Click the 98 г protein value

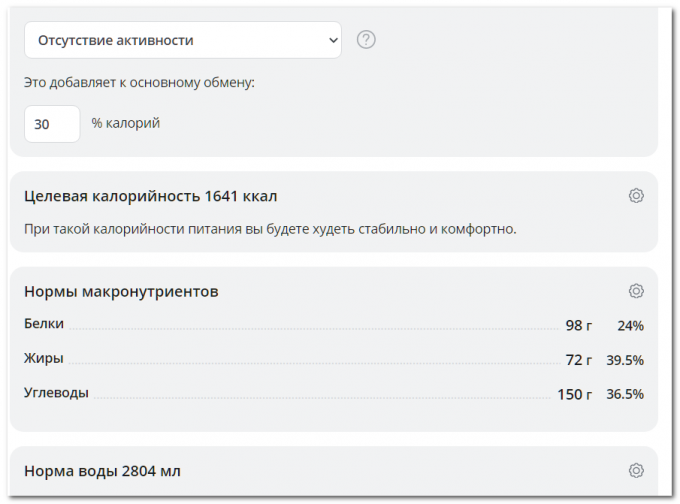point(578,326)
